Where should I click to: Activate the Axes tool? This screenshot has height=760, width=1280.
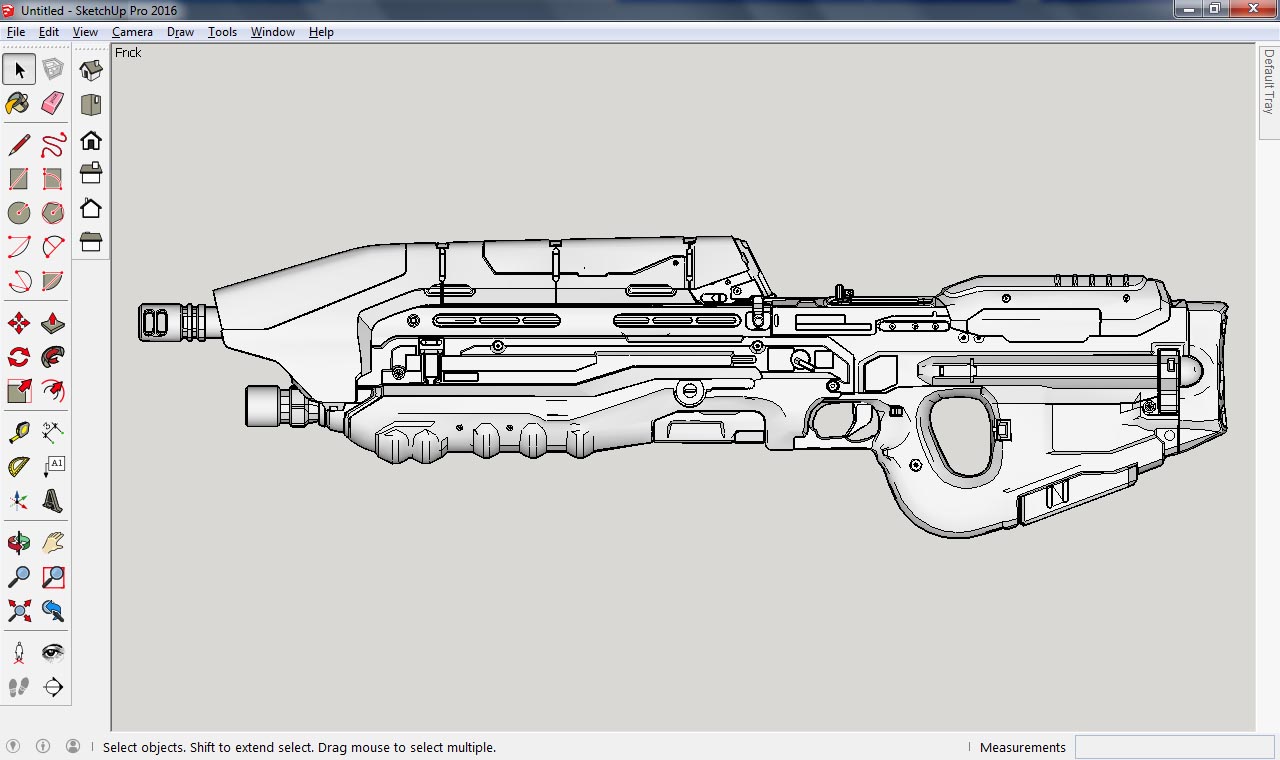tap(19, 501)
